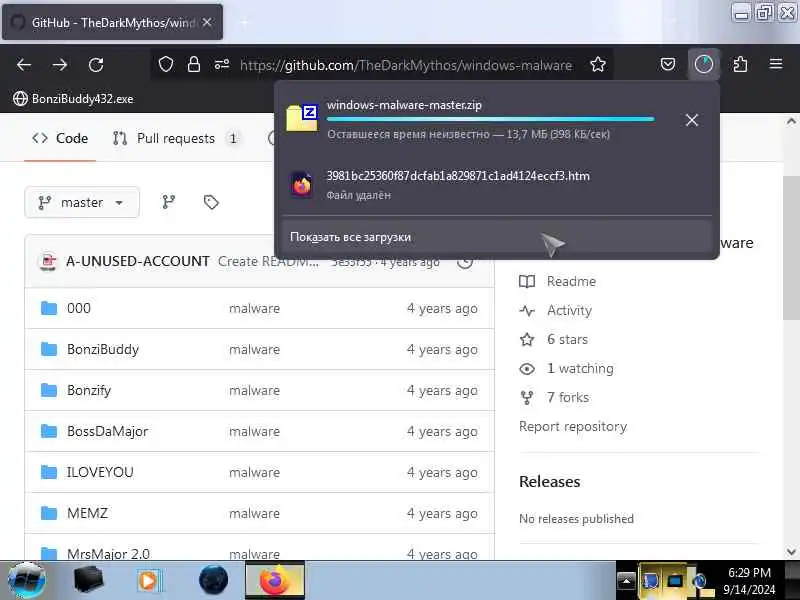Open the A-UNUSED-ACCOUNT author link
The image size is (800, 600).
click(x=138, y=261)
